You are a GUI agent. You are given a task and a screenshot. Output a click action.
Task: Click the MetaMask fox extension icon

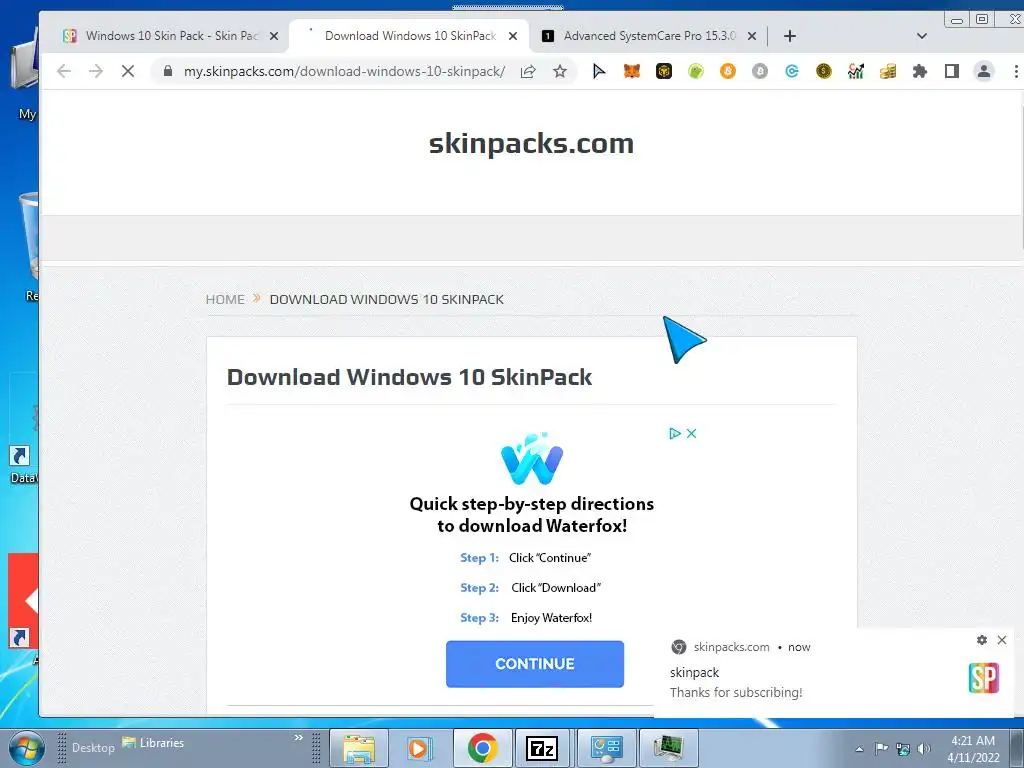tap(632, 71)
